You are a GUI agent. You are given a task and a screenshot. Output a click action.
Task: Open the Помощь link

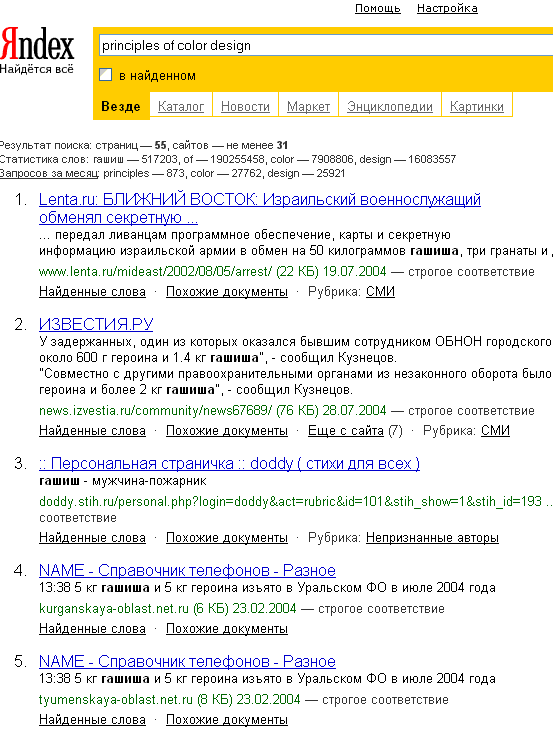tap(378, 8)
